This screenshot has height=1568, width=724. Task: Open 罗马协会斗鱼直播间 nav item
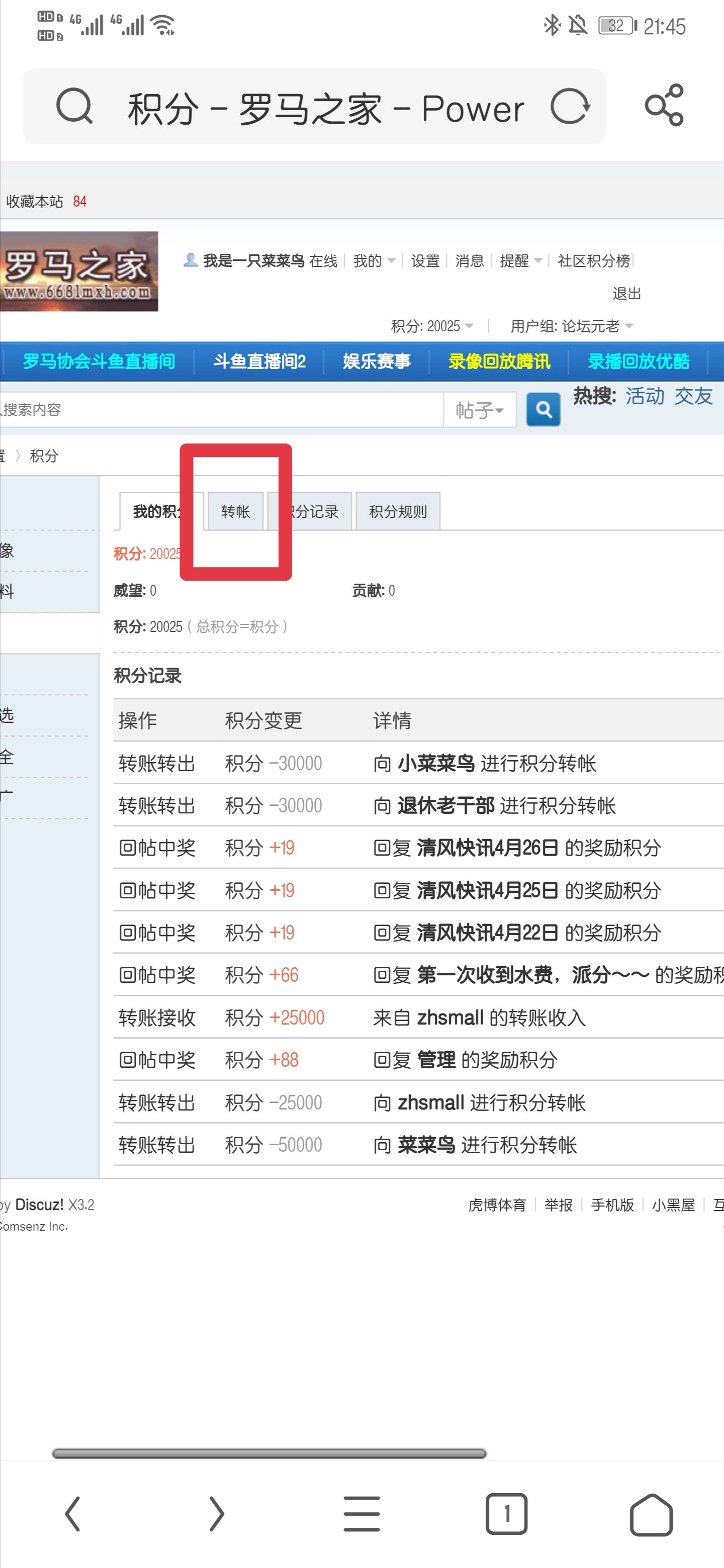(x=99, y=361)
